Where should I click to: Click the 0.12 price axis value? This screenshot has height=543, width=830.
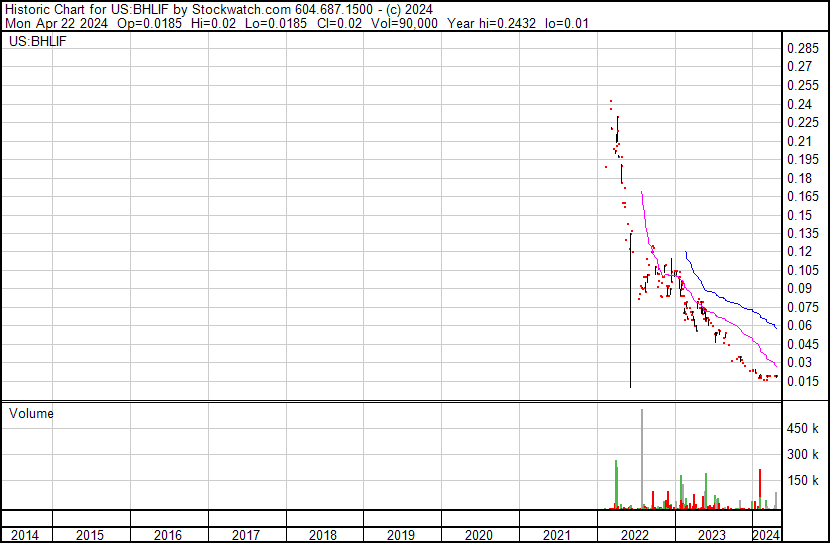(799, 251)
